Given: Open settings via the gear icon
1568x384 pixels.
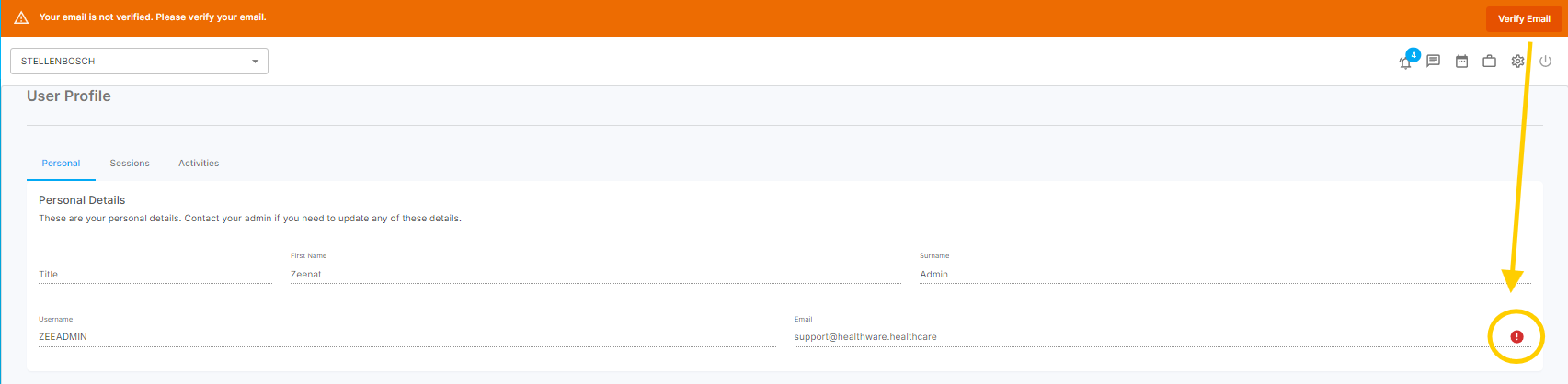Looking at the screenshot, I should [x=1517, y=62].
